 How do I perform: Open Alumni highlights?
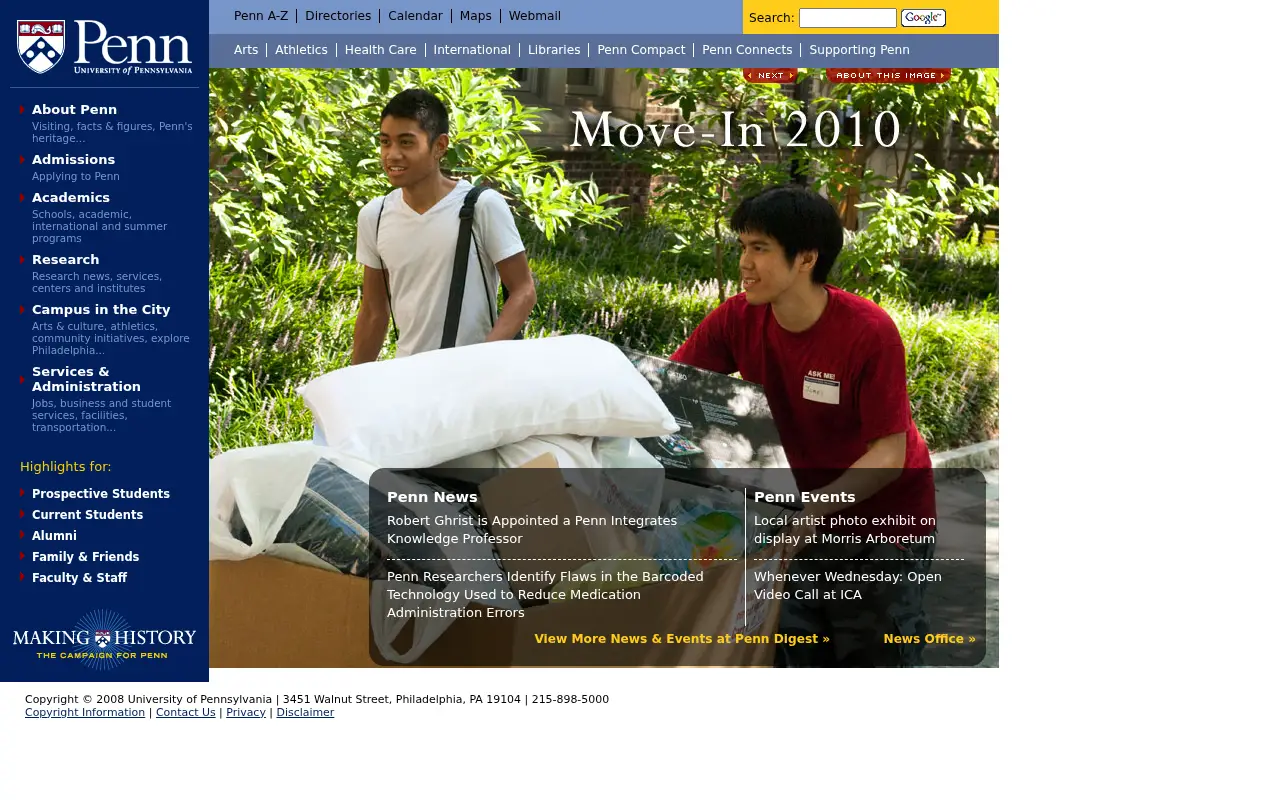(x=54, y=536)
